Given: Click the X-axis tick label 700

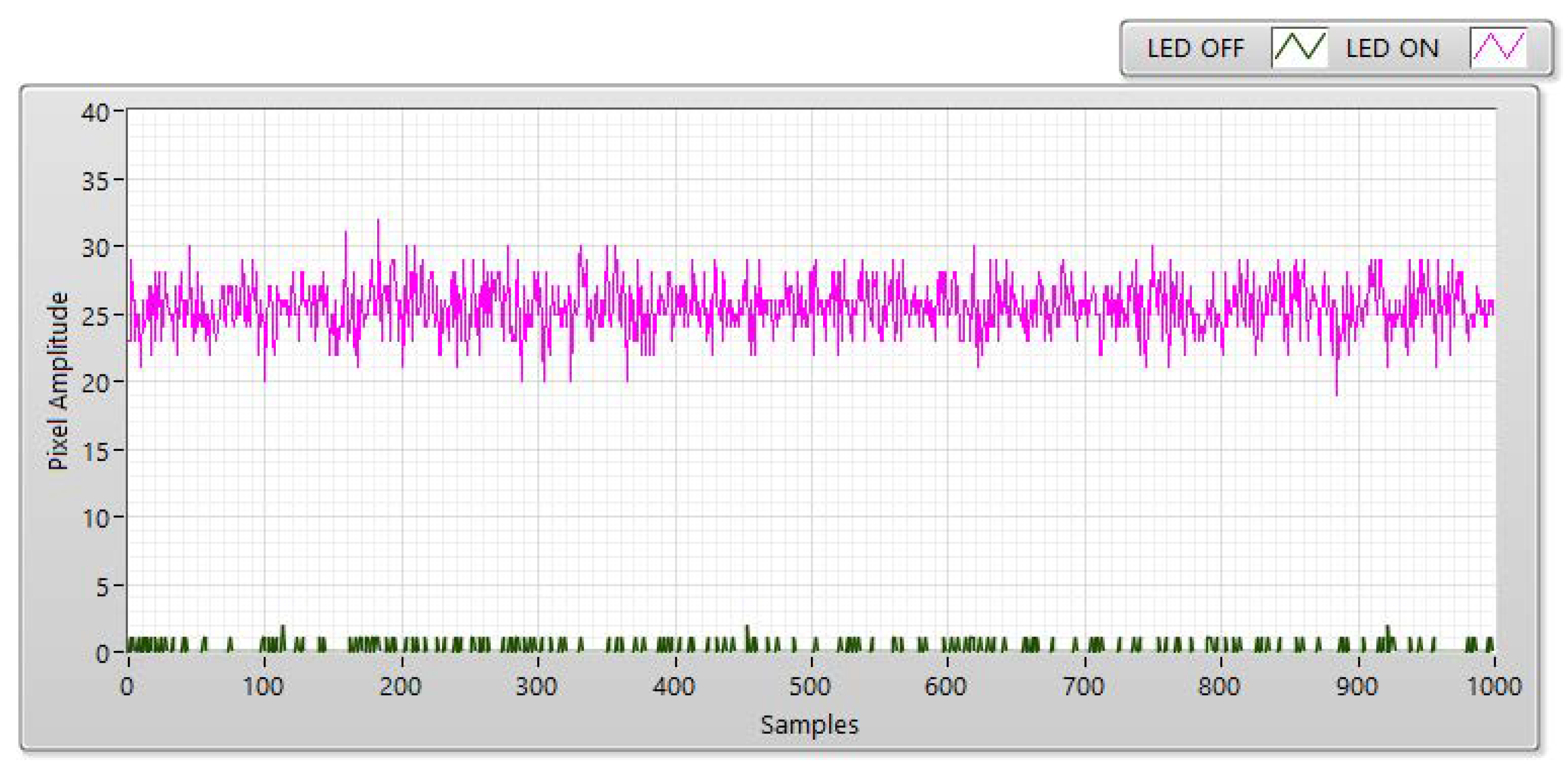Looking at the screenshot, I should pos(1083,687).
